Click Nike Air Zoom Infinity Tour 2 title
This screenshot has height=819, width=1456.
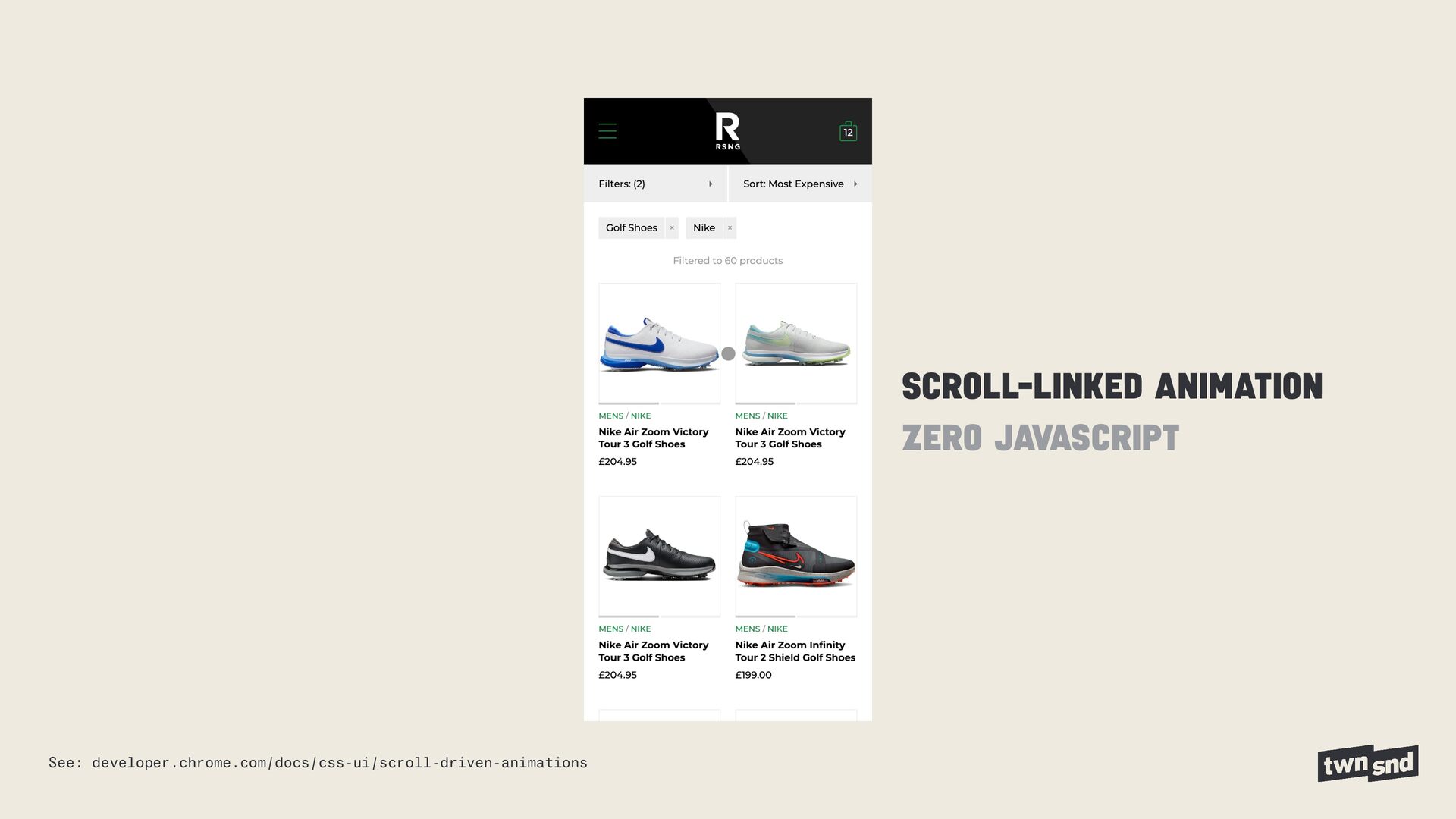click(x=795, y=651)
